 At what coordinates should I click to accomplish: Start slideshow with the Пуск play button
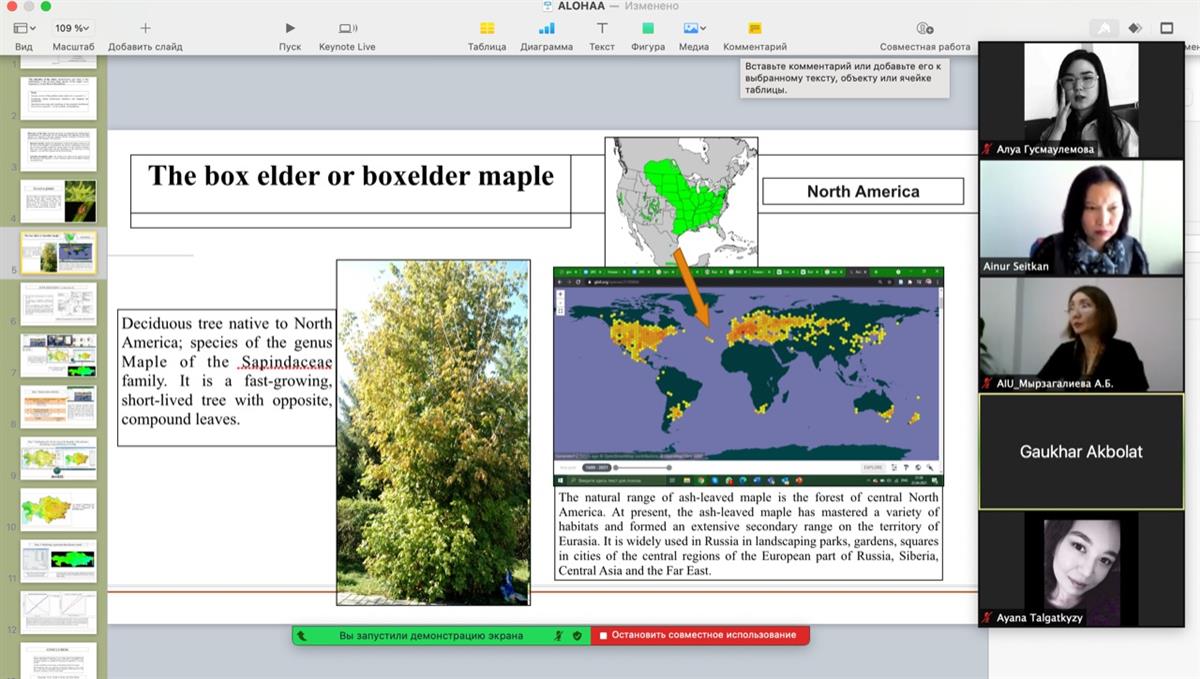pos(290,29)
